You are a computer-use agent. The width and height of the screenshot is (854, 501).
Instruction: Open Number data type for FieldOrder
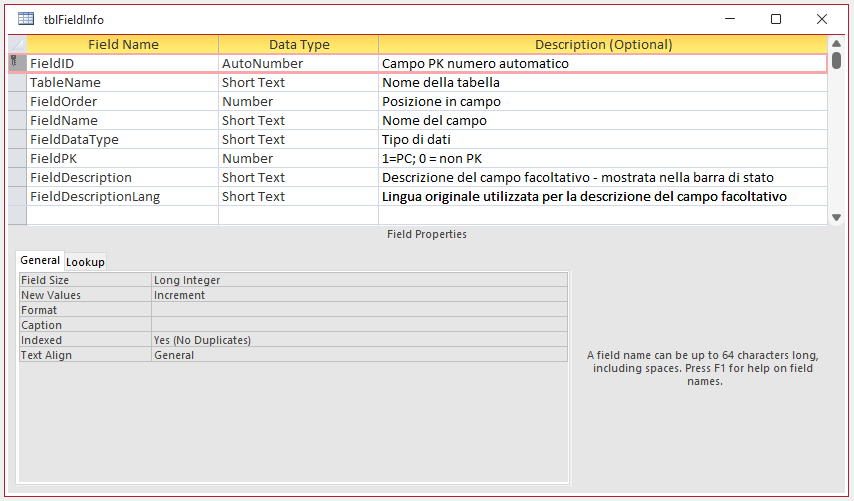299,102
